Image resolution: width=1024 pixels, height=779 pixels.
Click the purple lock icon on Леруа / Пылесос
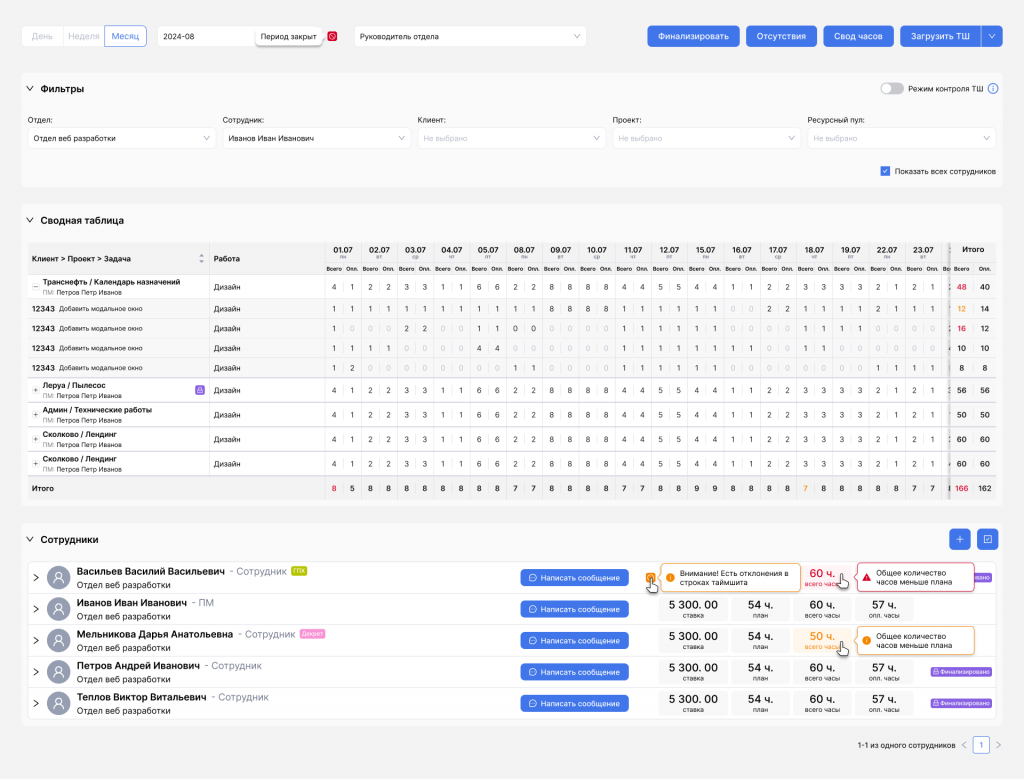click(200, 390)
